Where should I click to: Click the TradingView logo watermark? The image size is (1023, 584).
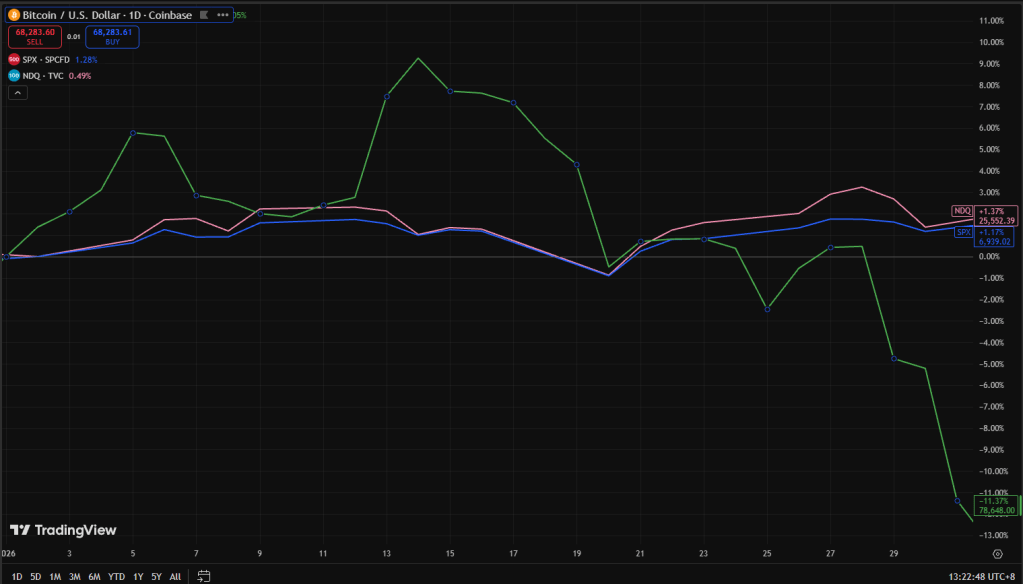click(x=63, y=530)
